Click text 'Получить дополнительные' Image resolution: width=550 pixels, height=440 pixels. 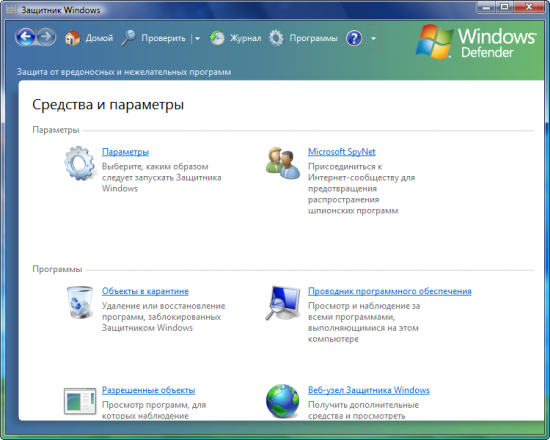[x=363, y=405]
